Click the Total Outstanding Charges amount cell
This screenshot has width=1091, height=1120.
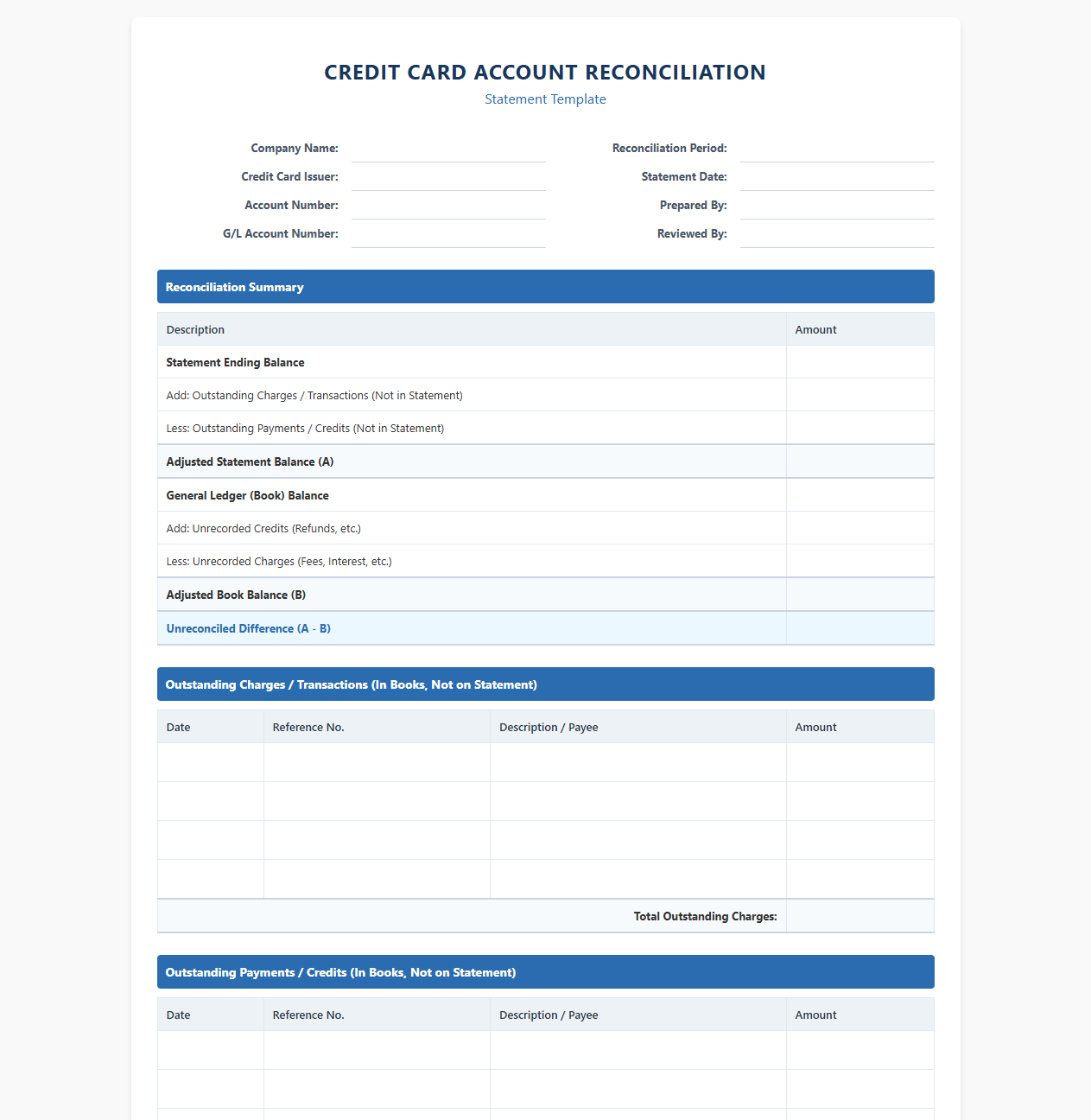pos(860,916)
